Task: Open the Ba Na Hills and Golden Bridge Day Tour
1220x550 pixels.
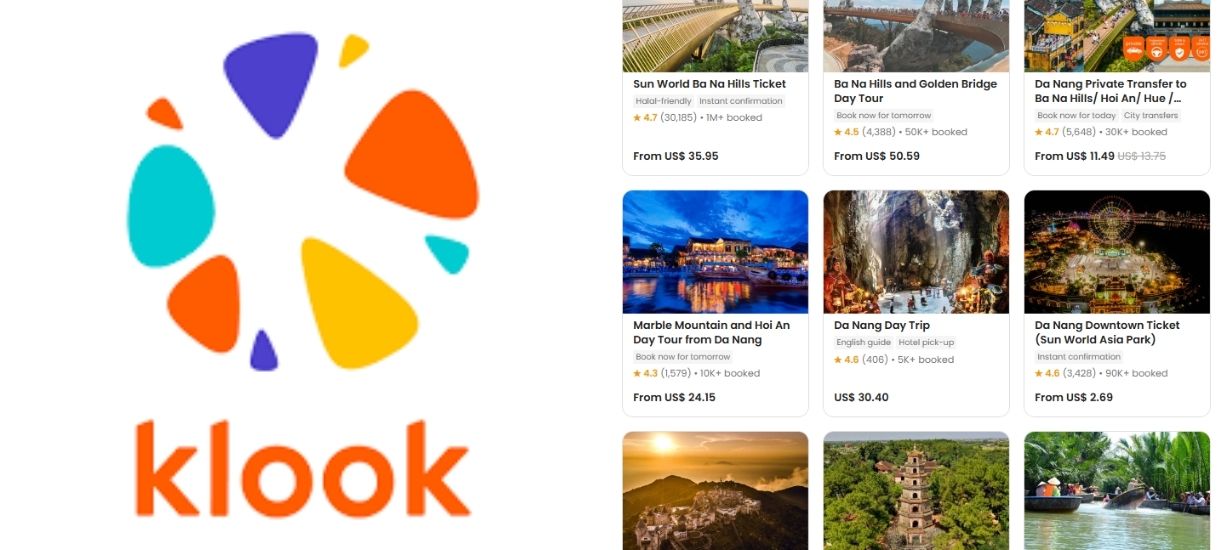Action: coord(915,91)
